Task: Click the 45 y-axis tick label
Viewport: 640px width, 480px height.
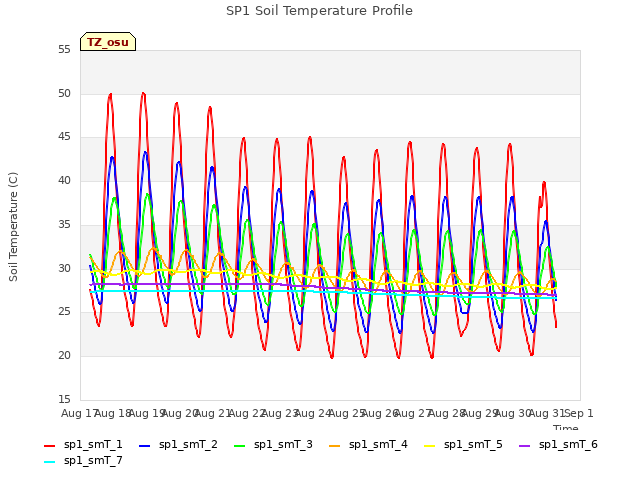Action: pyautogui.click(x=64, y=137)
